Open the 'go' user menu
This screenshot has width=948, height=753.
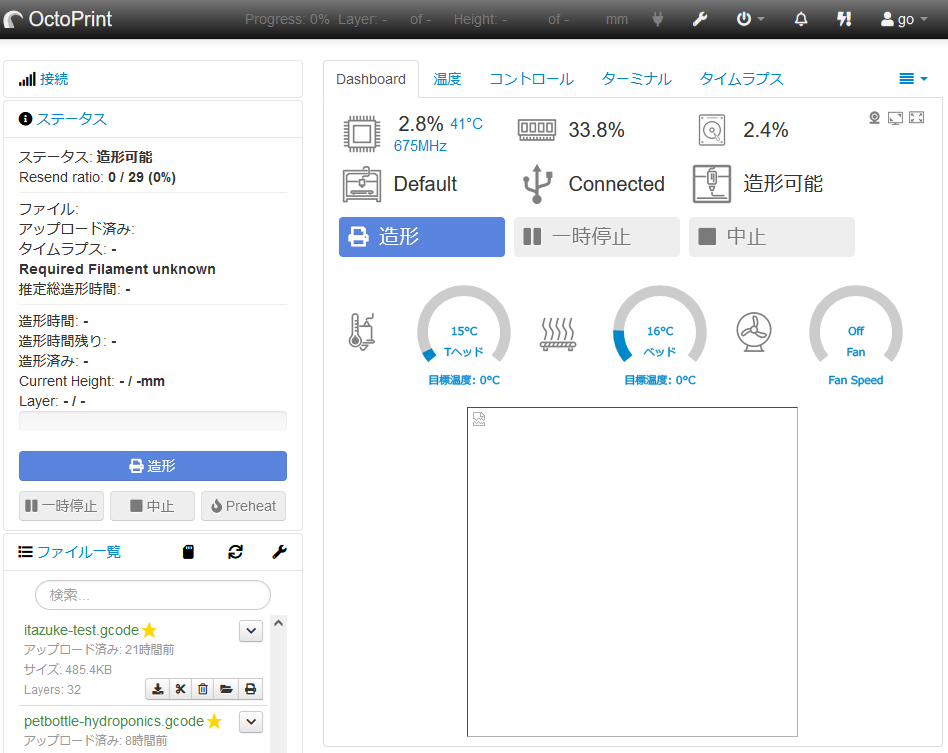(x=904, y=19)
